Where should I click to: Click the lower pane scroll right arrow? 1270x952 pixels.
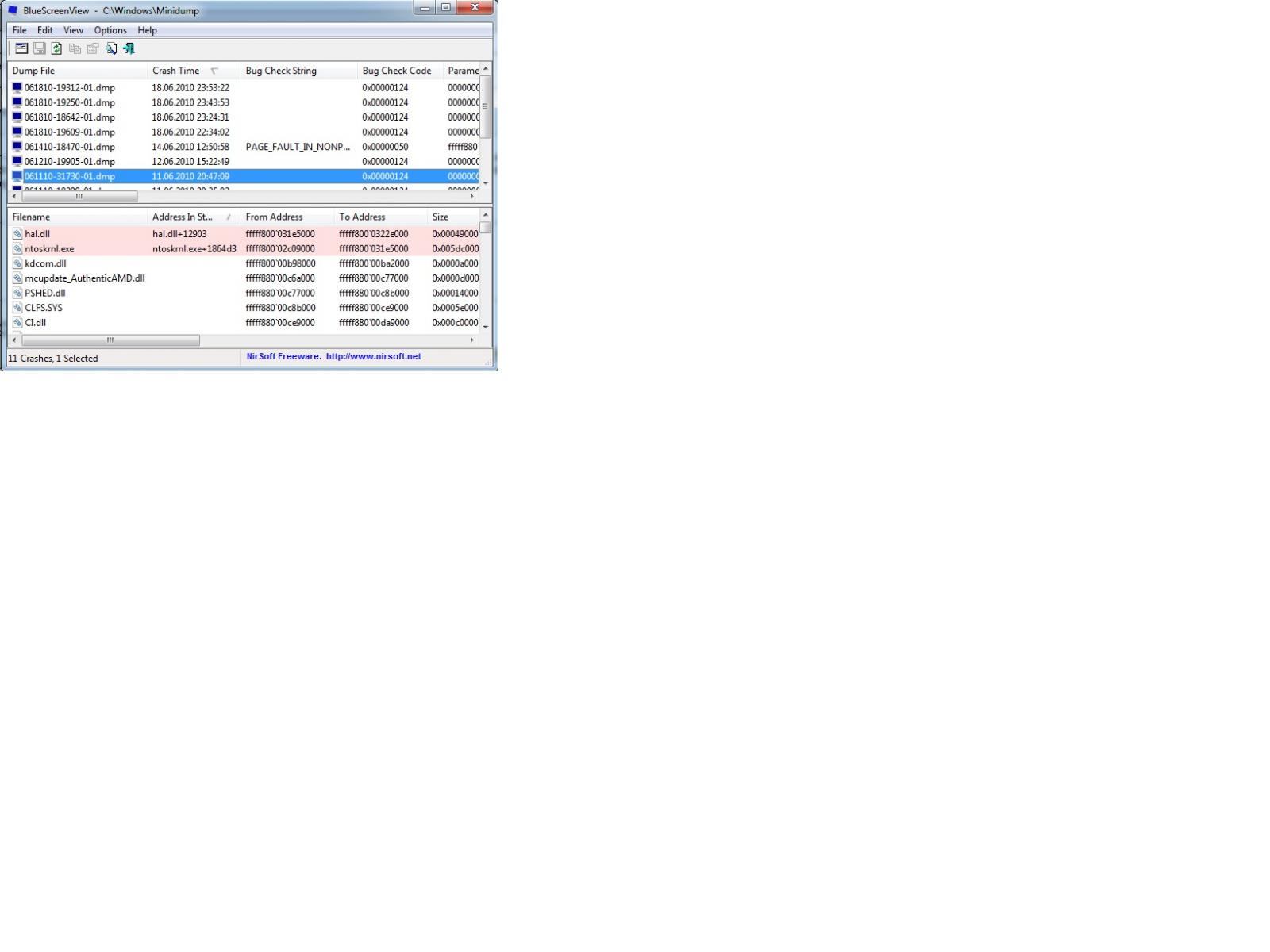(471, 340)
